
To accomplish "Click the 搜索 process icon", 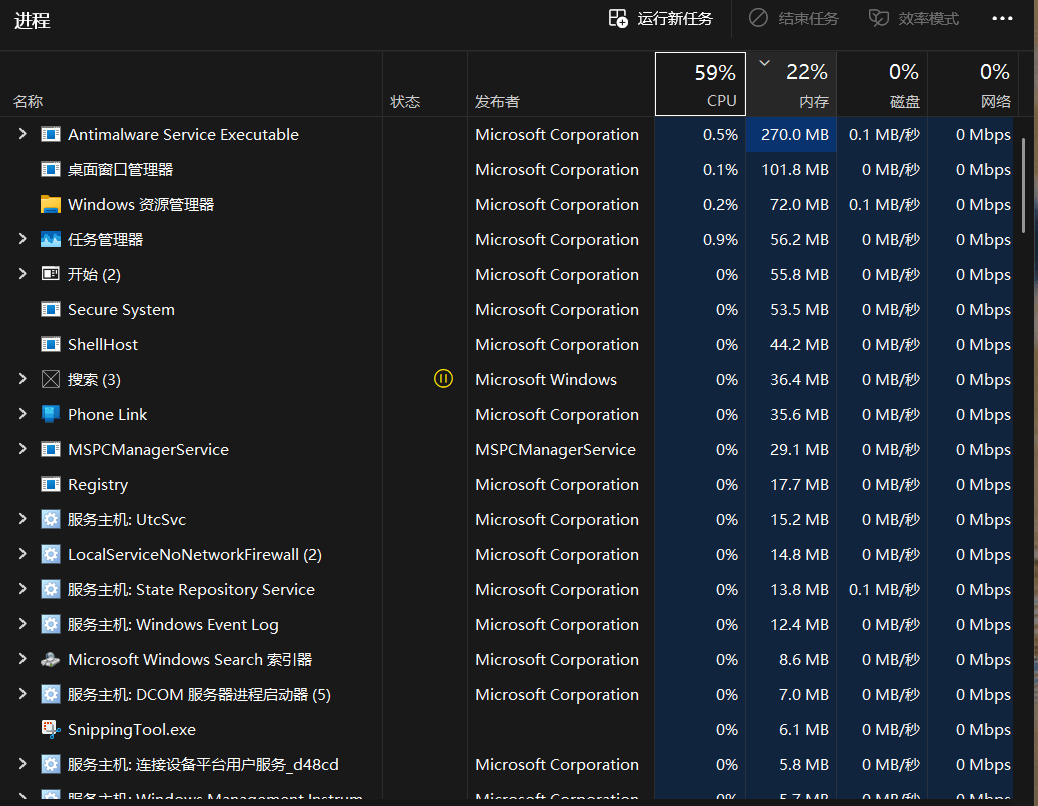I will pyautogui.click(x=51, y=379).
